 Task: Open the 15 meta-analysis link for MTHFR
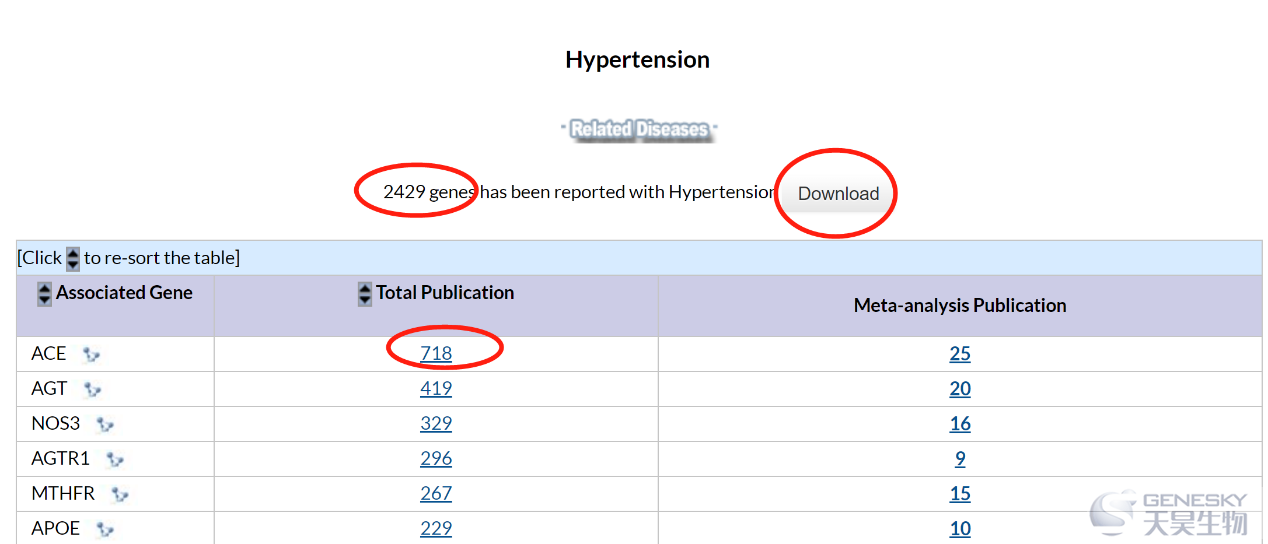(960, 493)
